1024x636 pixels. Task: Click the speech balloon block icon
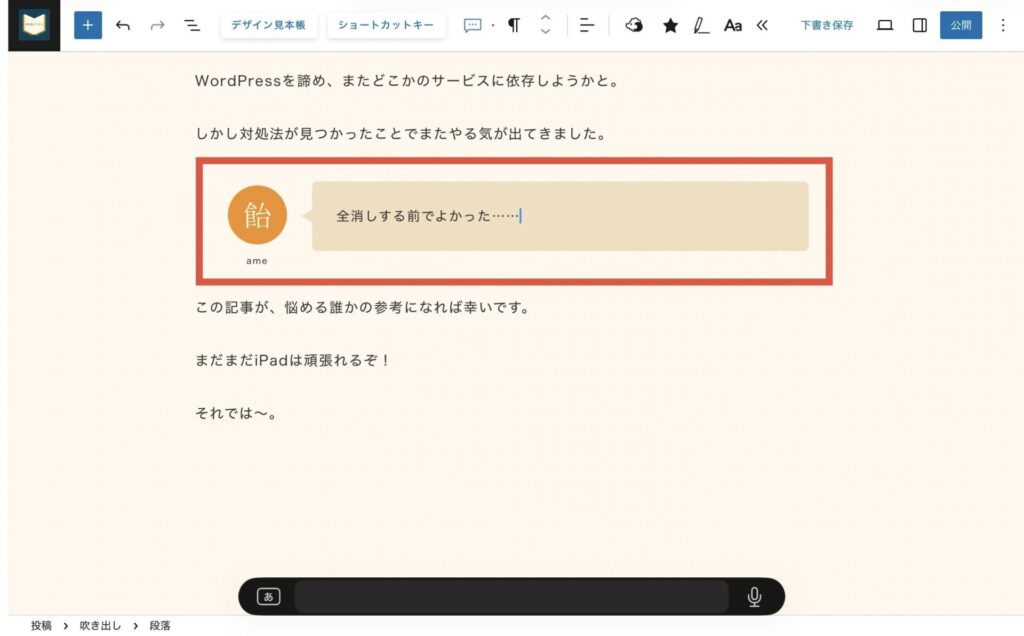[x=473, y=25]
